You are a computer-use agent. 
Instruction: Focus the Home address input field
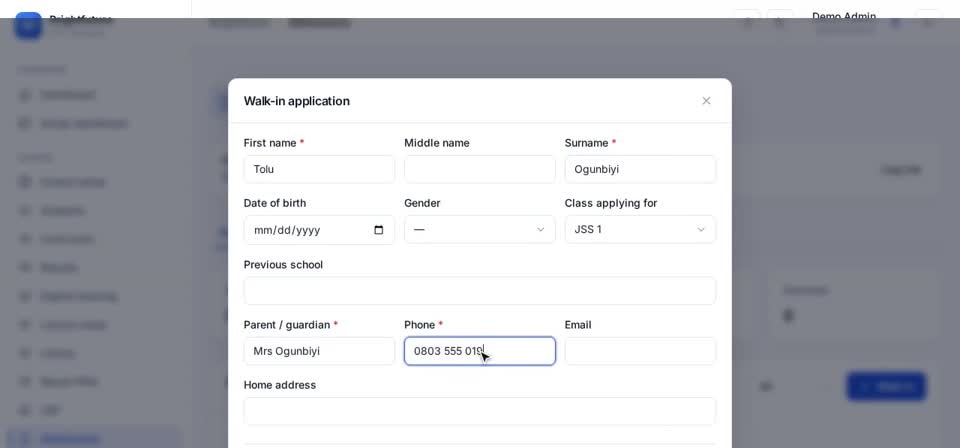[x=479, y=411]
